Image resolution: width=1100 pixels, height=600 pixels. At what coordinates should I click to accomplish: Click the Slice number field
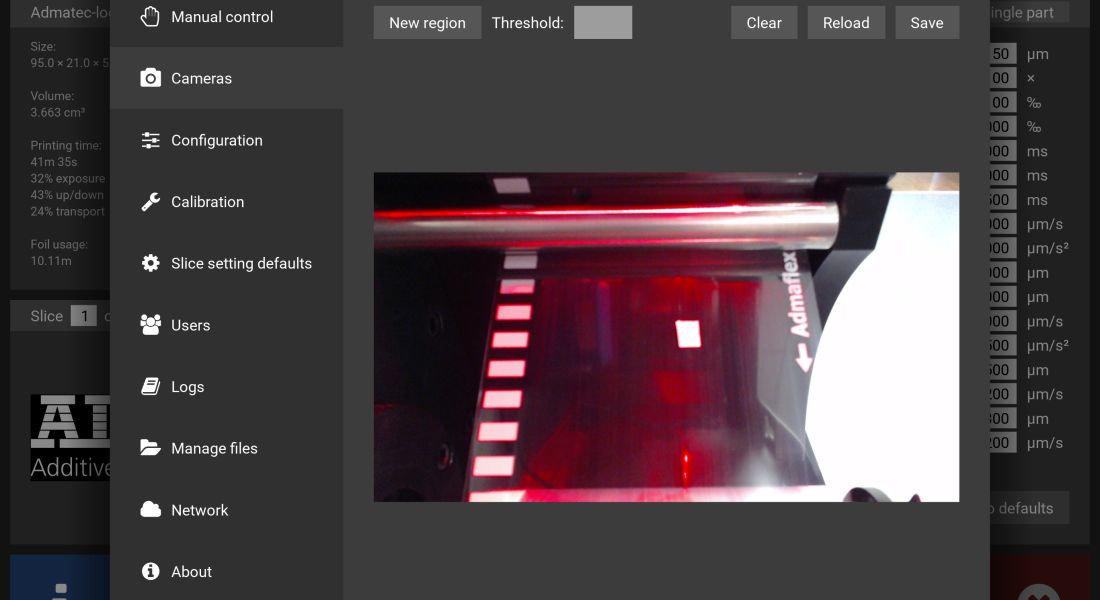pos(84,316)
